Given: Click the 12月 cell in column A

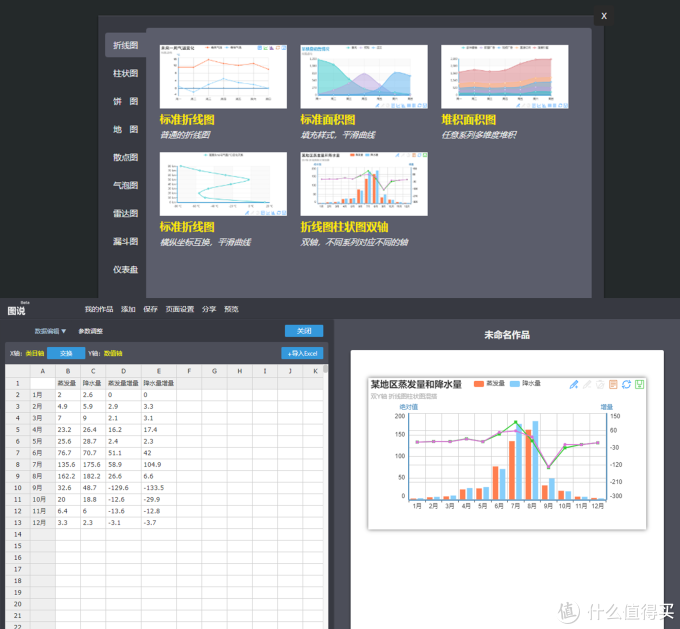Looking at the screenshot, I should [x=42, y=522].
